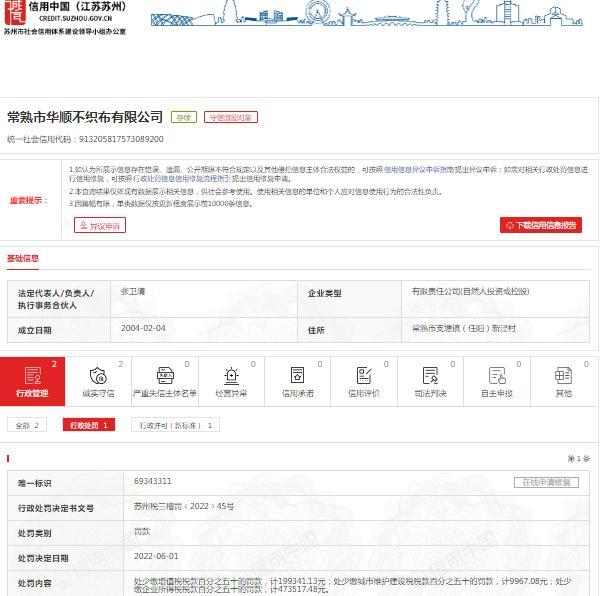The height and width of the screenshot is (596, 606).
Task: Click the 重要提示 label
Action: coord(29,200)
